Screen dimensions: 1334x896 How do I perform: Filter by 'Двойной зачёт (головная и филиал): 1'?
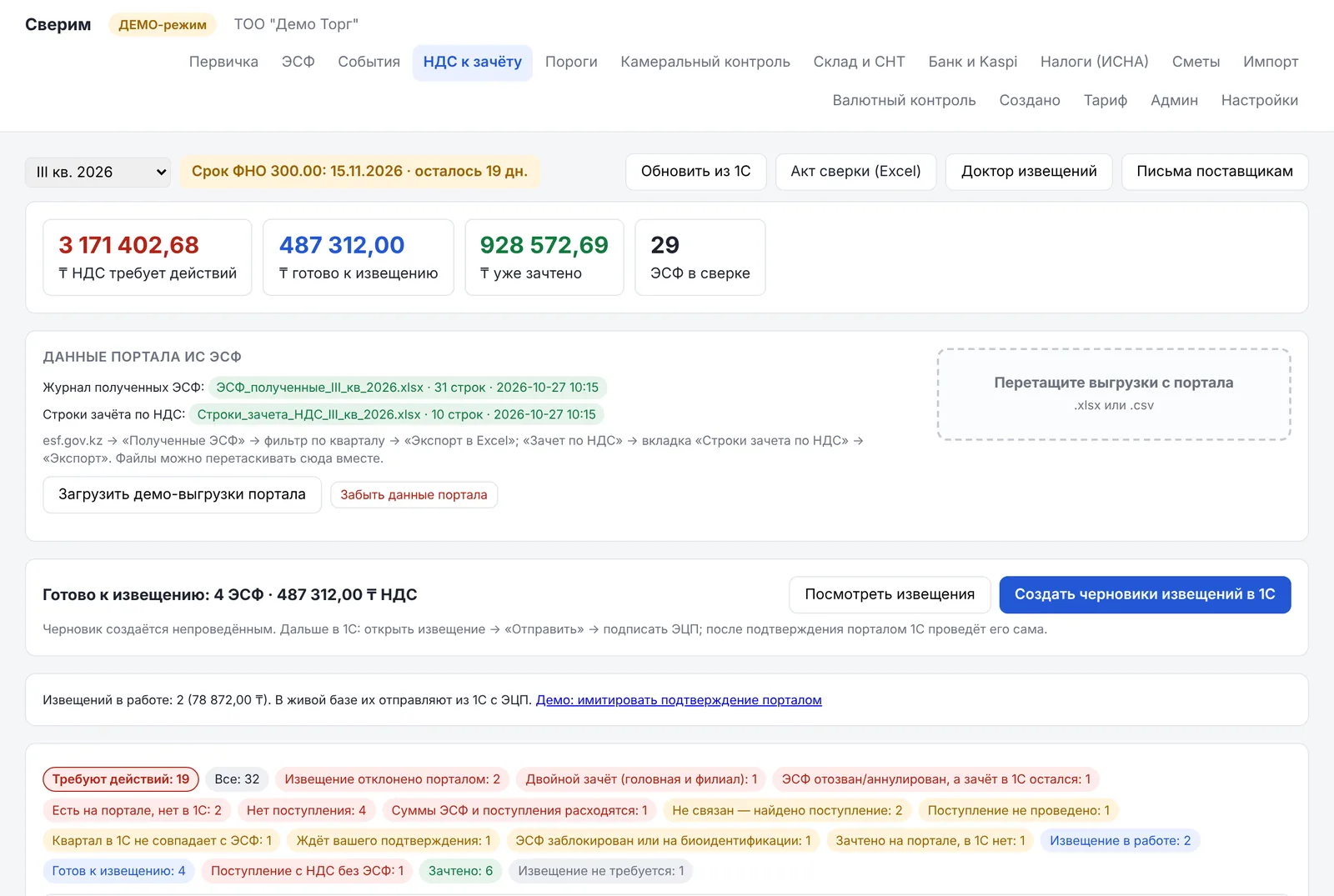641,779
